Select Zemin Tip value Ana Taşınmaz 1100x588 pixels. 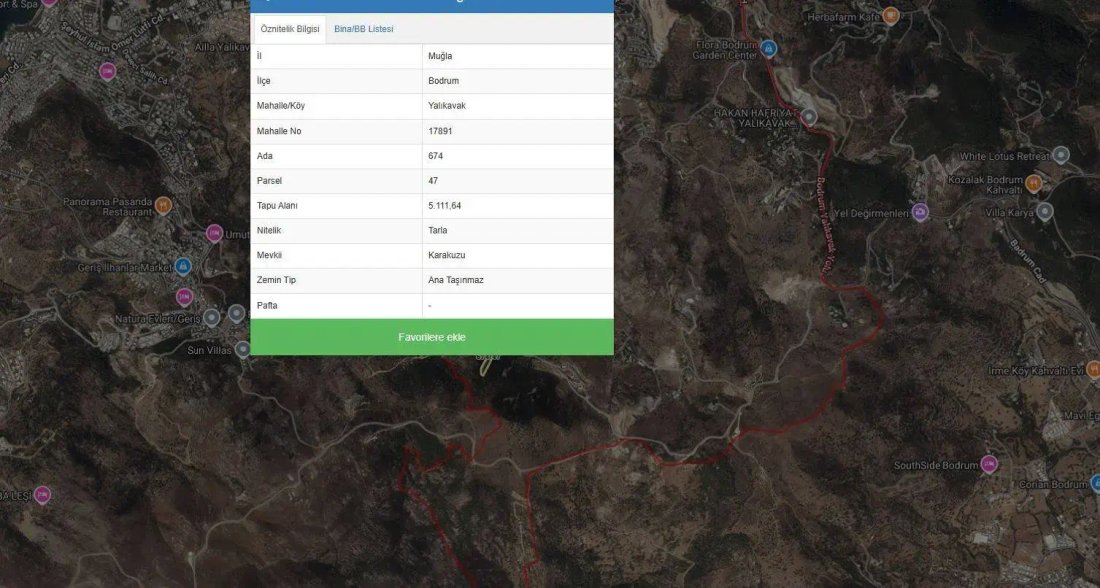tap(456, 280)
